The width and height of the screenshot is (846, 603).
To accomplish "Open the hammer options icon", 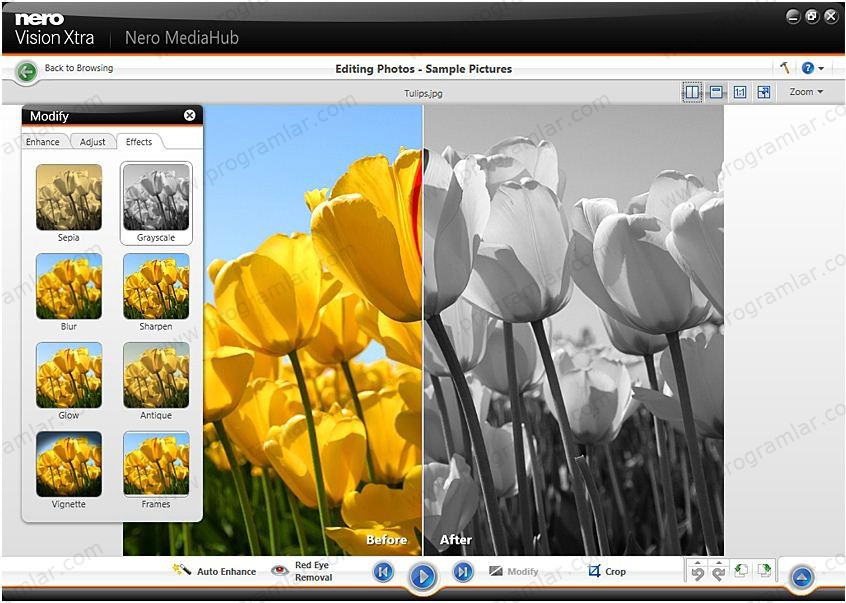I will [x=785, y=68].
